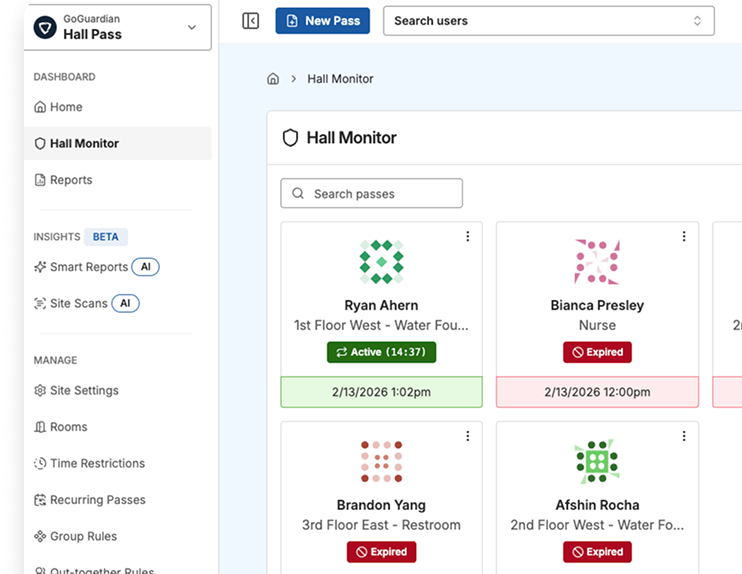Click the Expired badge on Afshin Rocha's card

click(597, 552)
